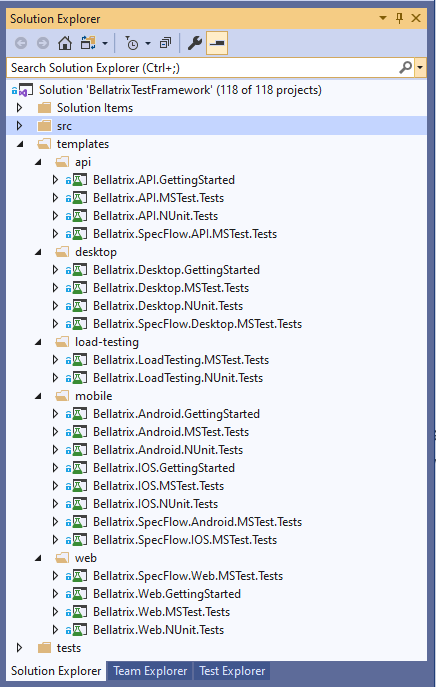This screenshot has width=436, height=687.
Task: Click the tests folder icon
Action: tap(44, 648)
